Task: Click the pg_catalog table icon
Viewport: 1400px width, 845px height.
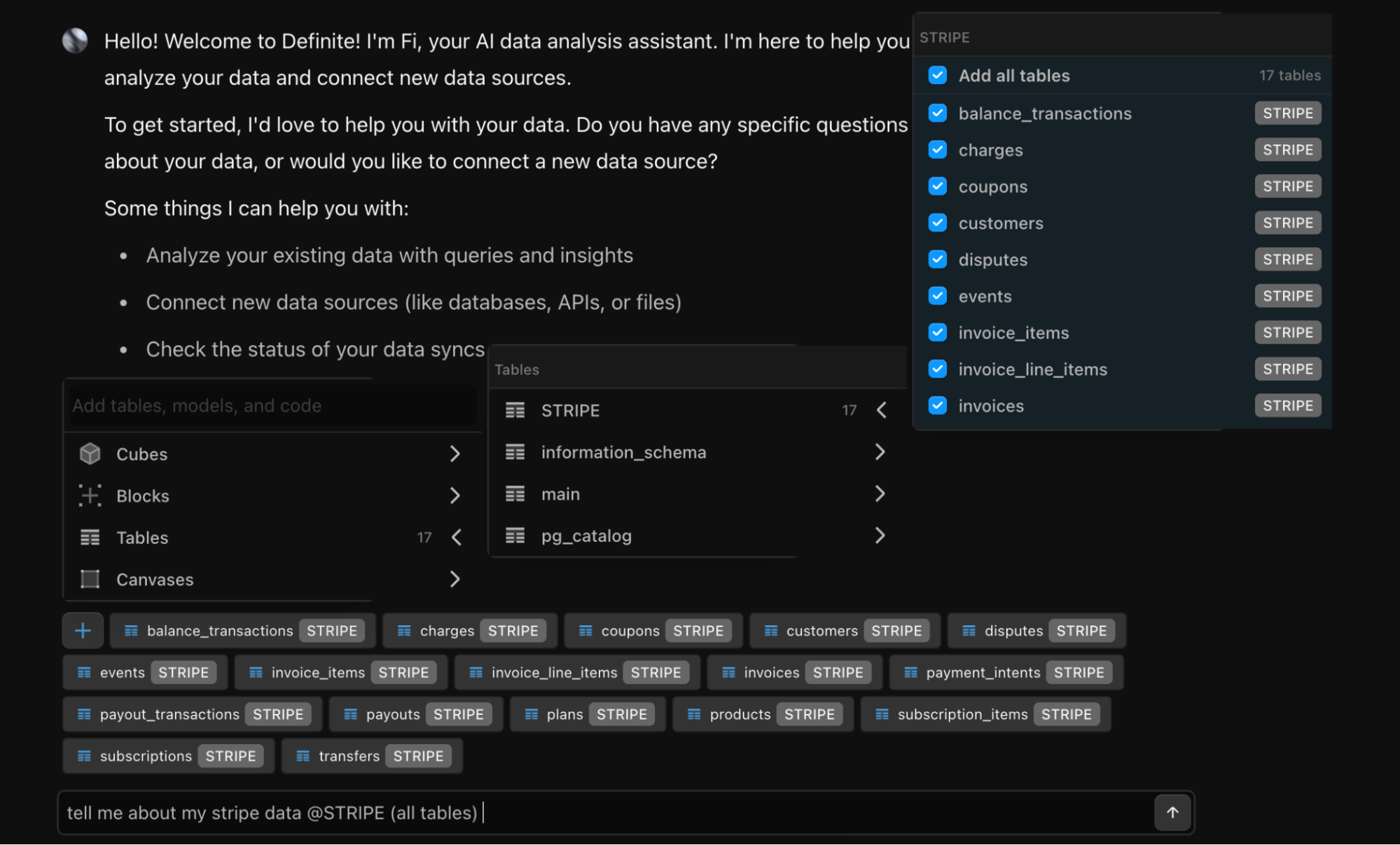Action: pos(515,536)
